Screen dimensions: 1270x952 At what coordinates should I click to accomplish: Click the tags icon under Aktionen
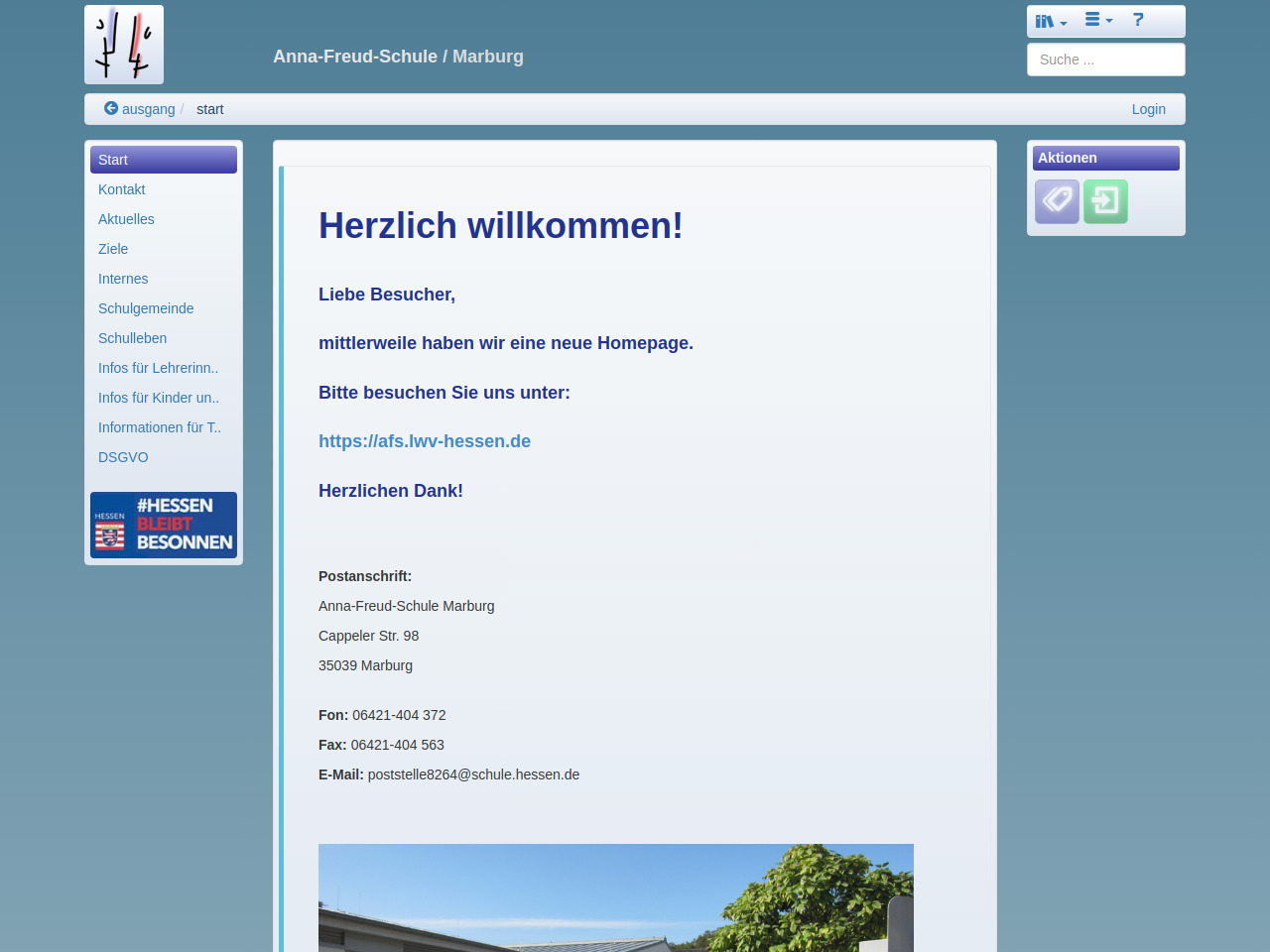tap(1057, 201)
